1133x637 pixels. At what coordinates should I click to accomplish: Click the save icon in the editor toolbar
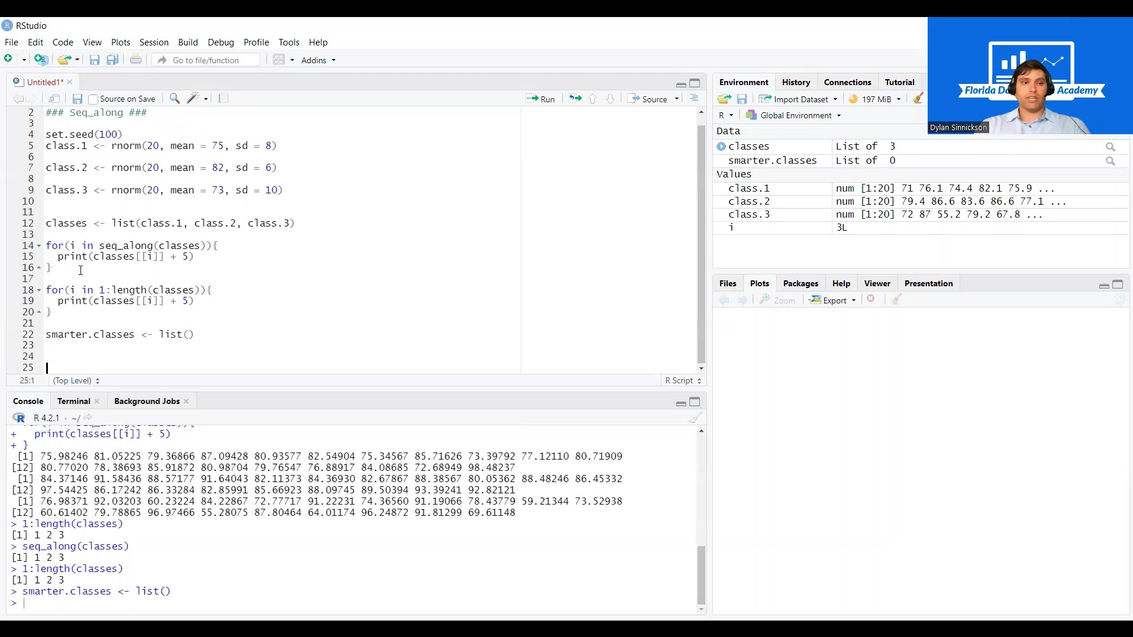pos(76,98)
